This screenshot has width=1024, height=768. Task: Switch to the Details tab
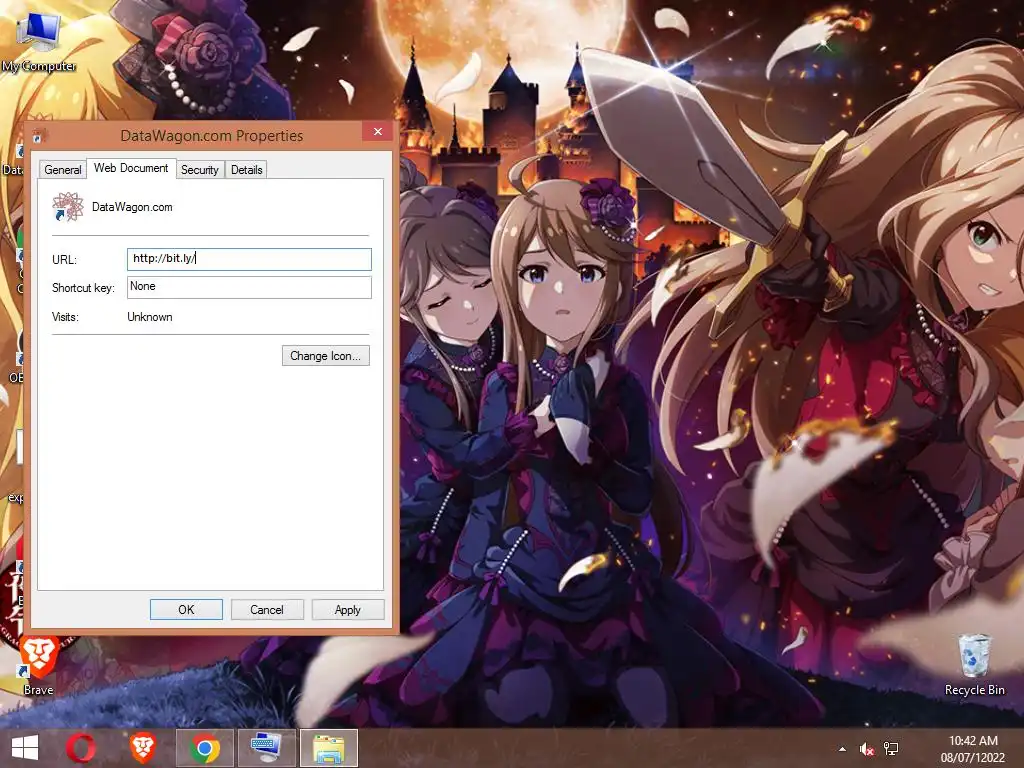pos(246,170)
